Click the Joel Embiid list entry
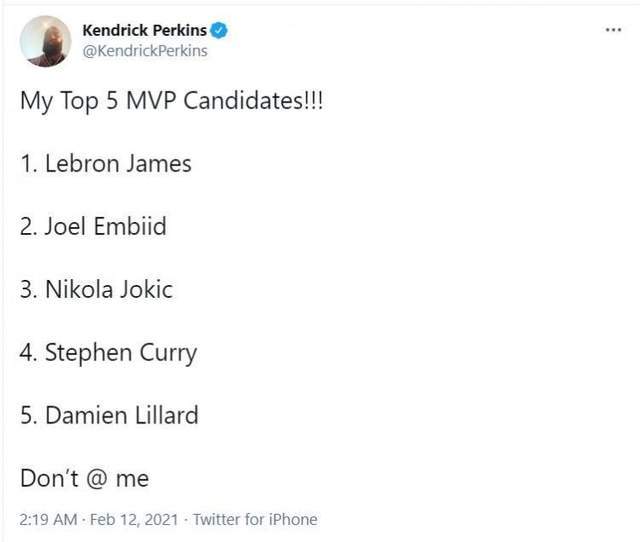 pos(93,226)
